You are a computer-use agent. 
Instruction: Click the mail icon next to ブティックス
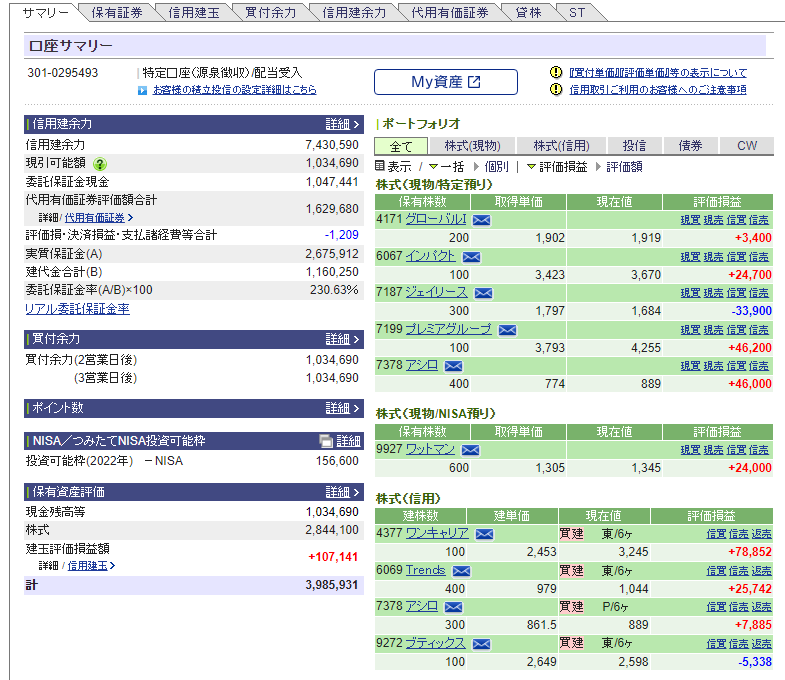(x=481, y=644)
